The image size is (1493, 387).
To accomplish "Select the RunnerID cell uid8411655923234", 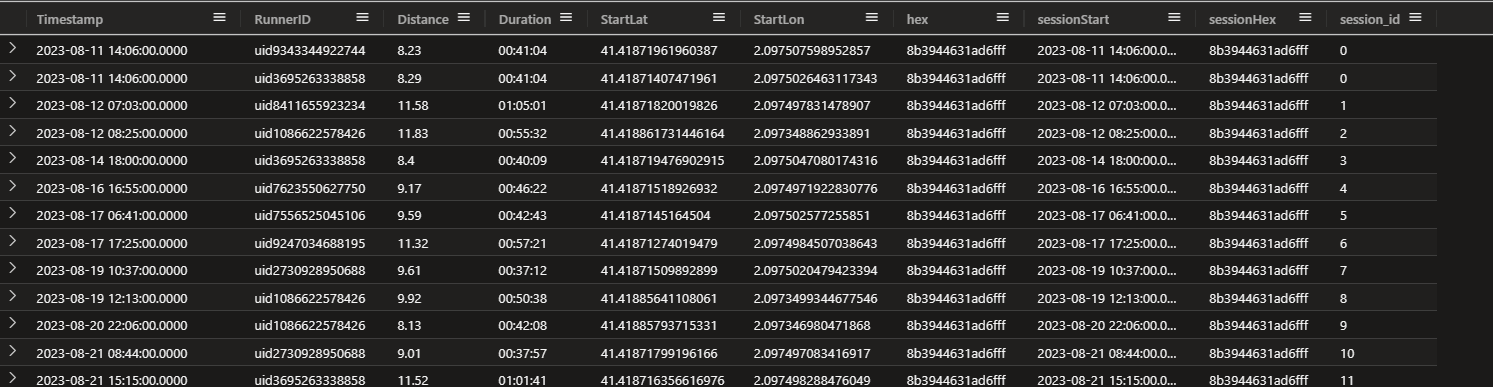I will click(x=310, y=105).
